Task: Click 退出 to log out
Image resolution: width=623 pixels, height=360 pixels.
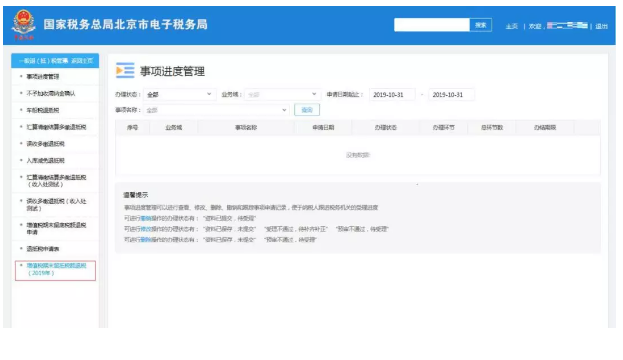Action: point(602,26)
